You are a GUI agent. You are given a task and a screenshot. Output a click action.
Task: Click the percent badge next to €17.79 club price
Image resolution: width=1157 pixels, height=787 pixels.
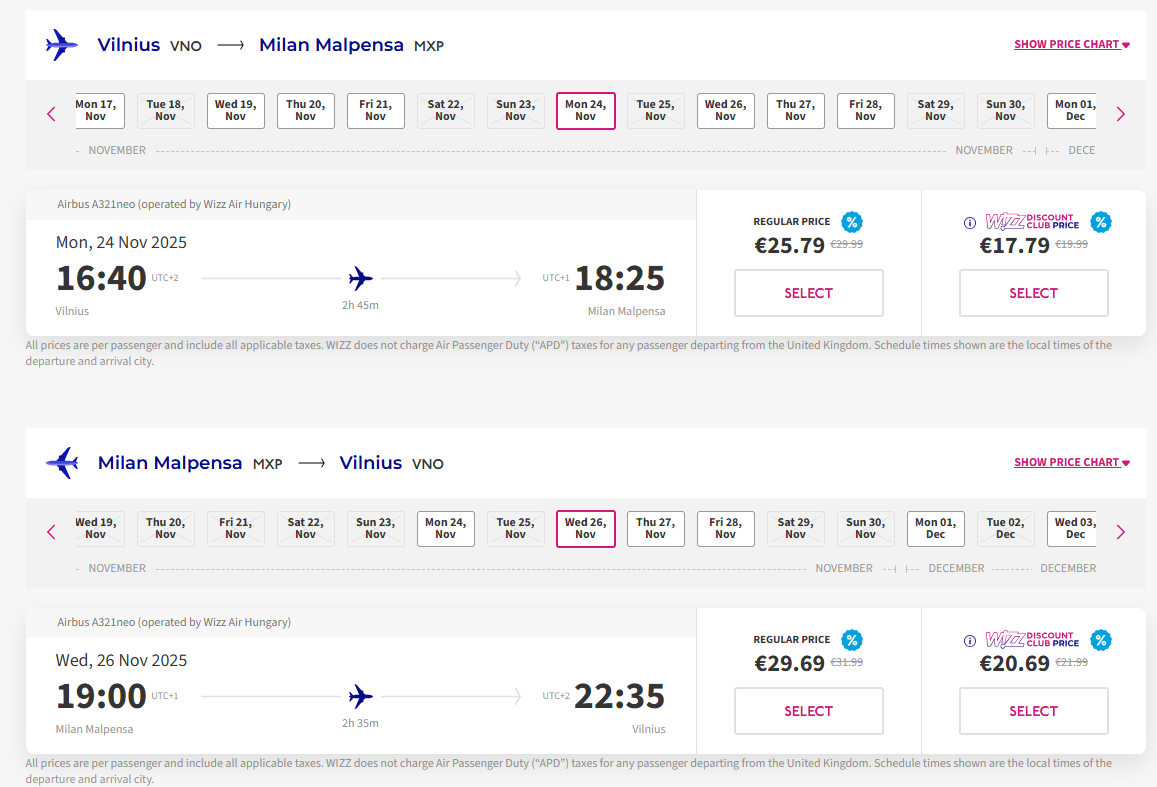click(x=1100, y=222)
